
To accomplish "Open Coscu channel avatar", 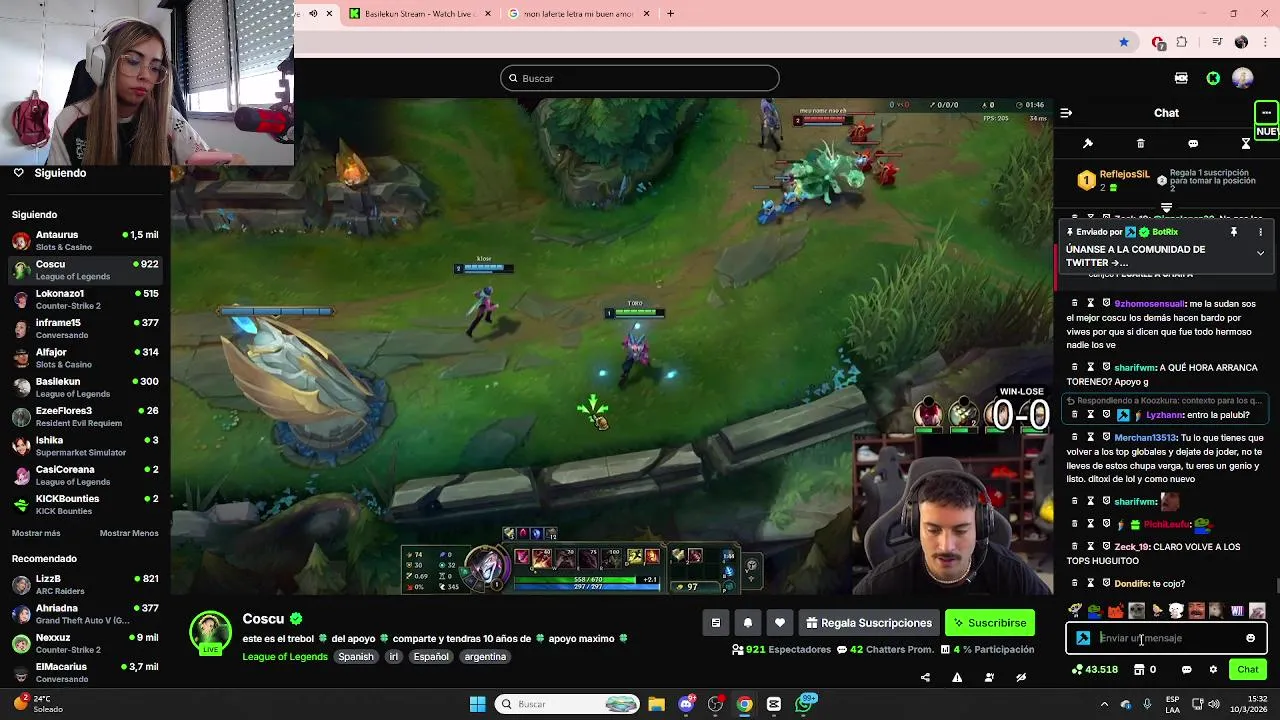I will pos(210,632).
